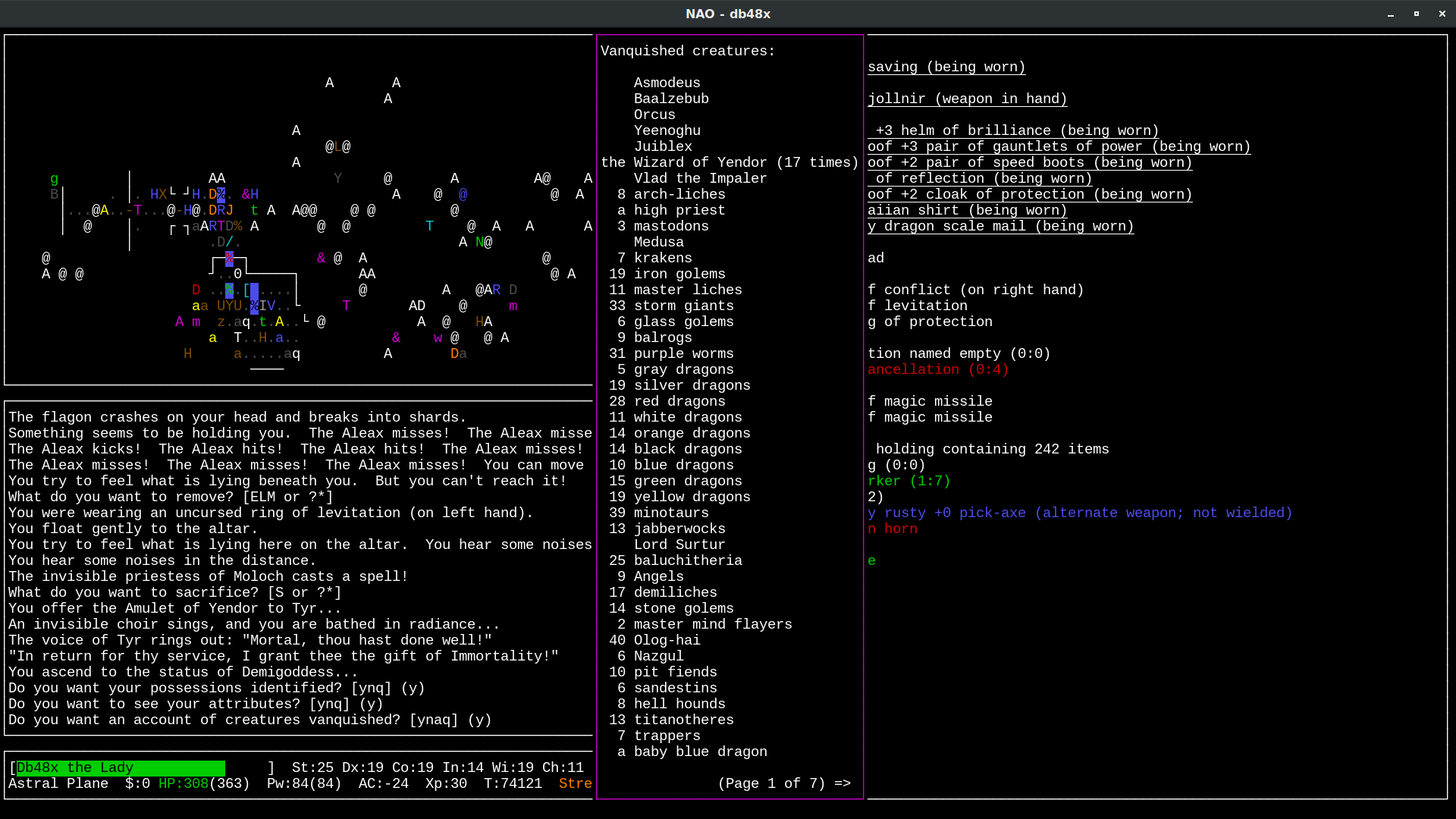Viewport: 1456px width, 819px height.
Task: Select 'Baalzebub' in the vanquished list
Action: (671, 99)
